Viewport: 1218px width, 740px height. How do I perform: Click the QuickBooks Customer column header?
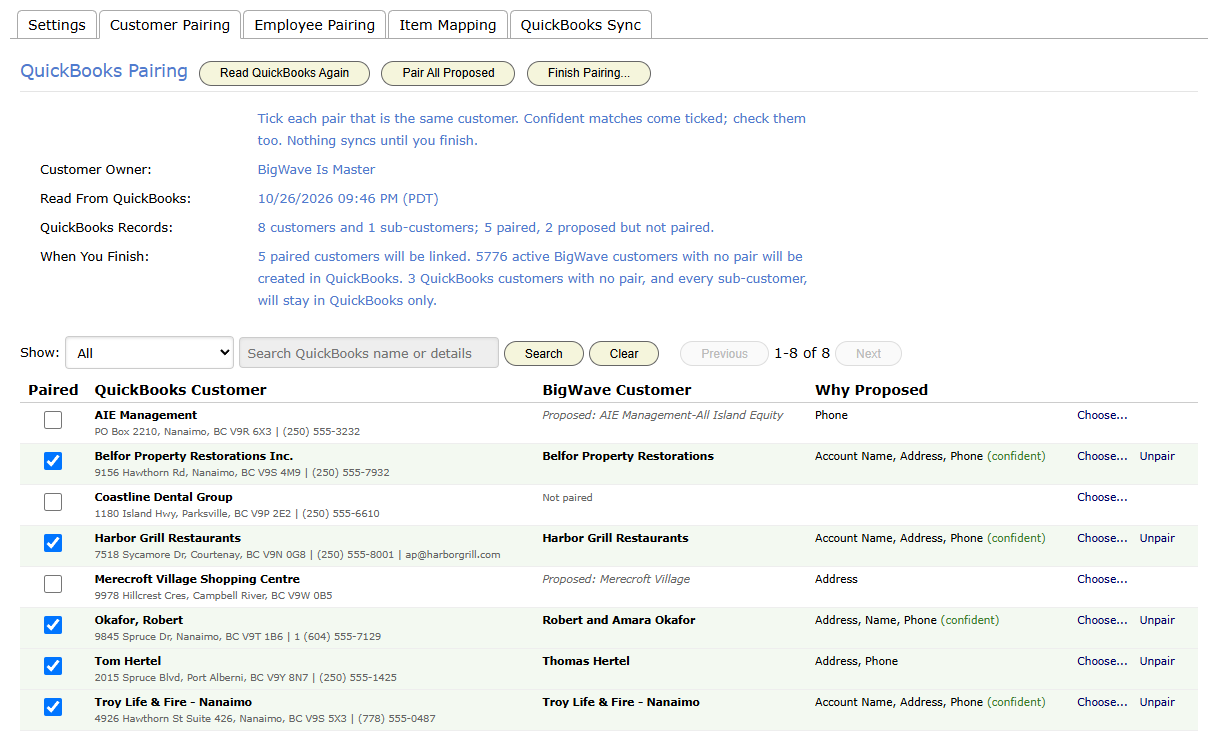pyautogui.click(x=181, y=390)
